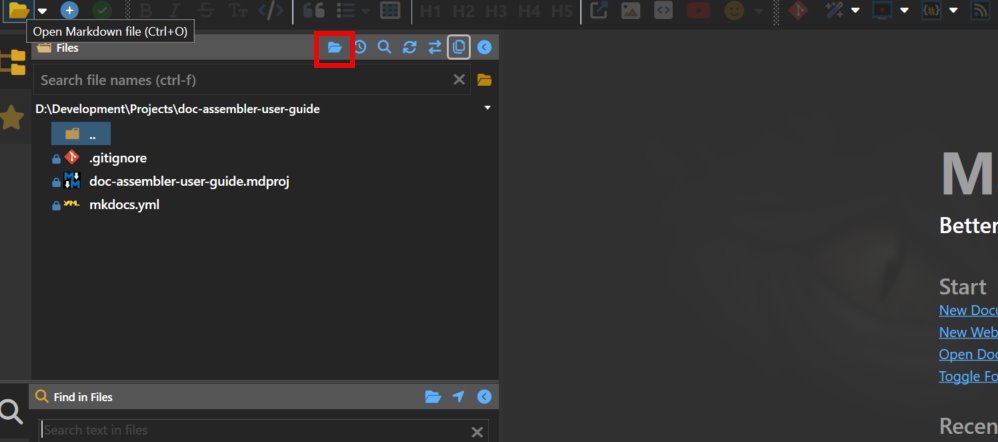The height and width of the screenshot is (442, 998).
Task: Select the folder tree sidebar tab
Action: point(12,62)
